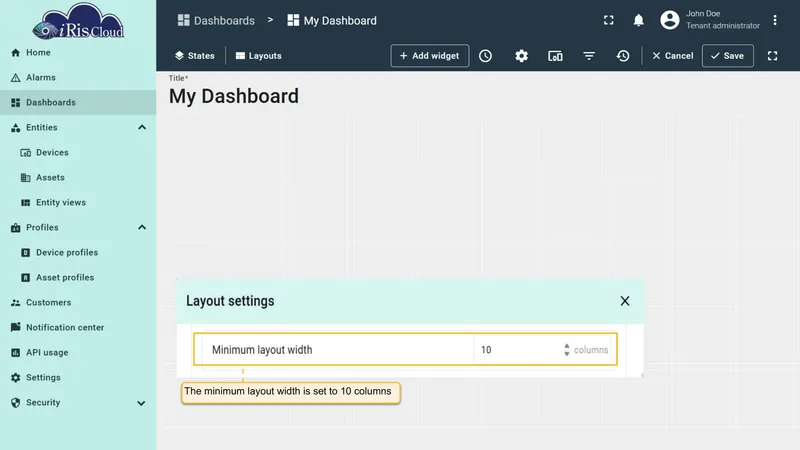Open the filters icon
The image size is (800, 450).
[x=589, y=56]
